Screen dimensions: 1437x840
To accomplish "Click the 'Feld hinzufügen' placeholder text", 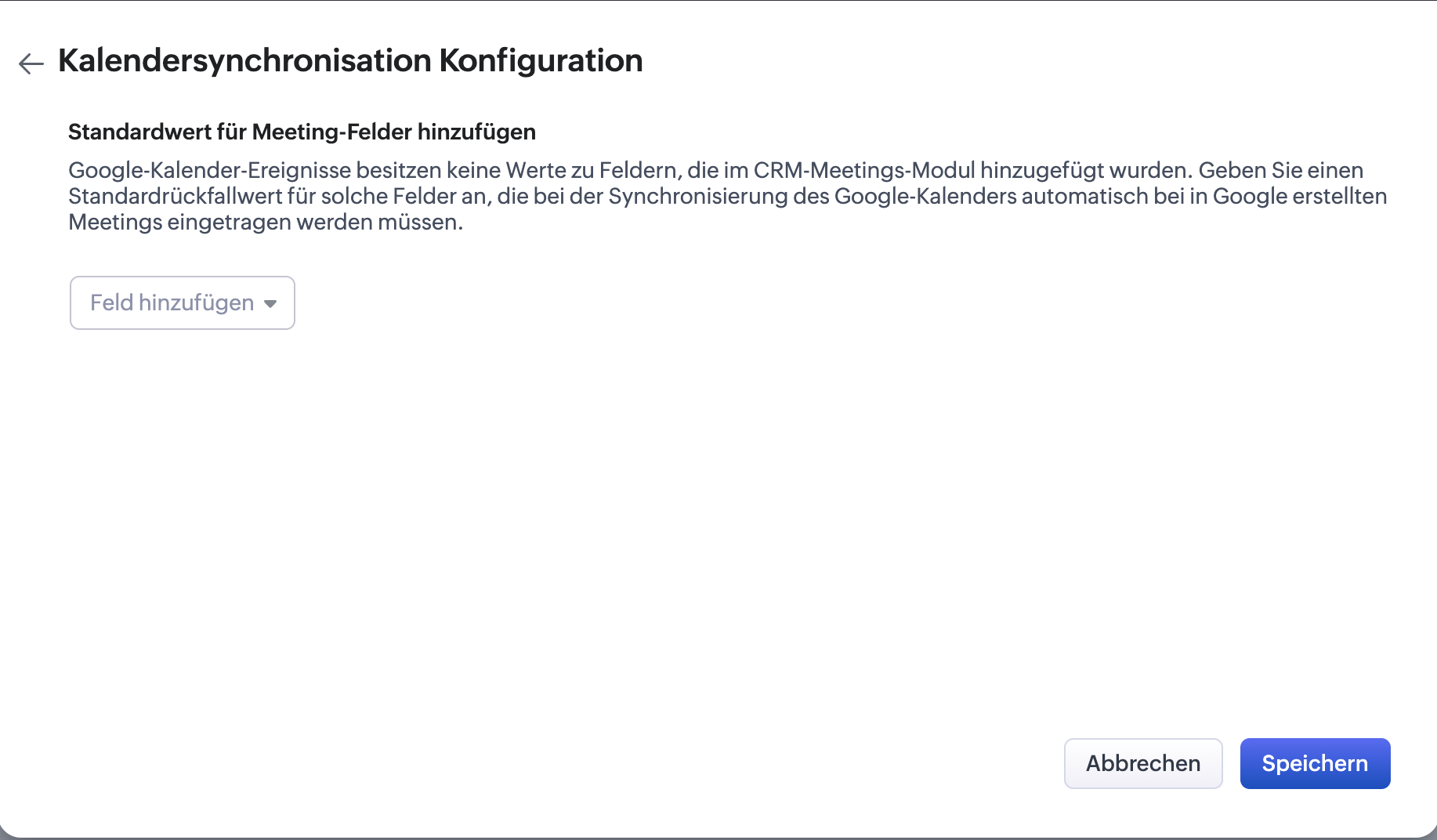I will 172,302.
